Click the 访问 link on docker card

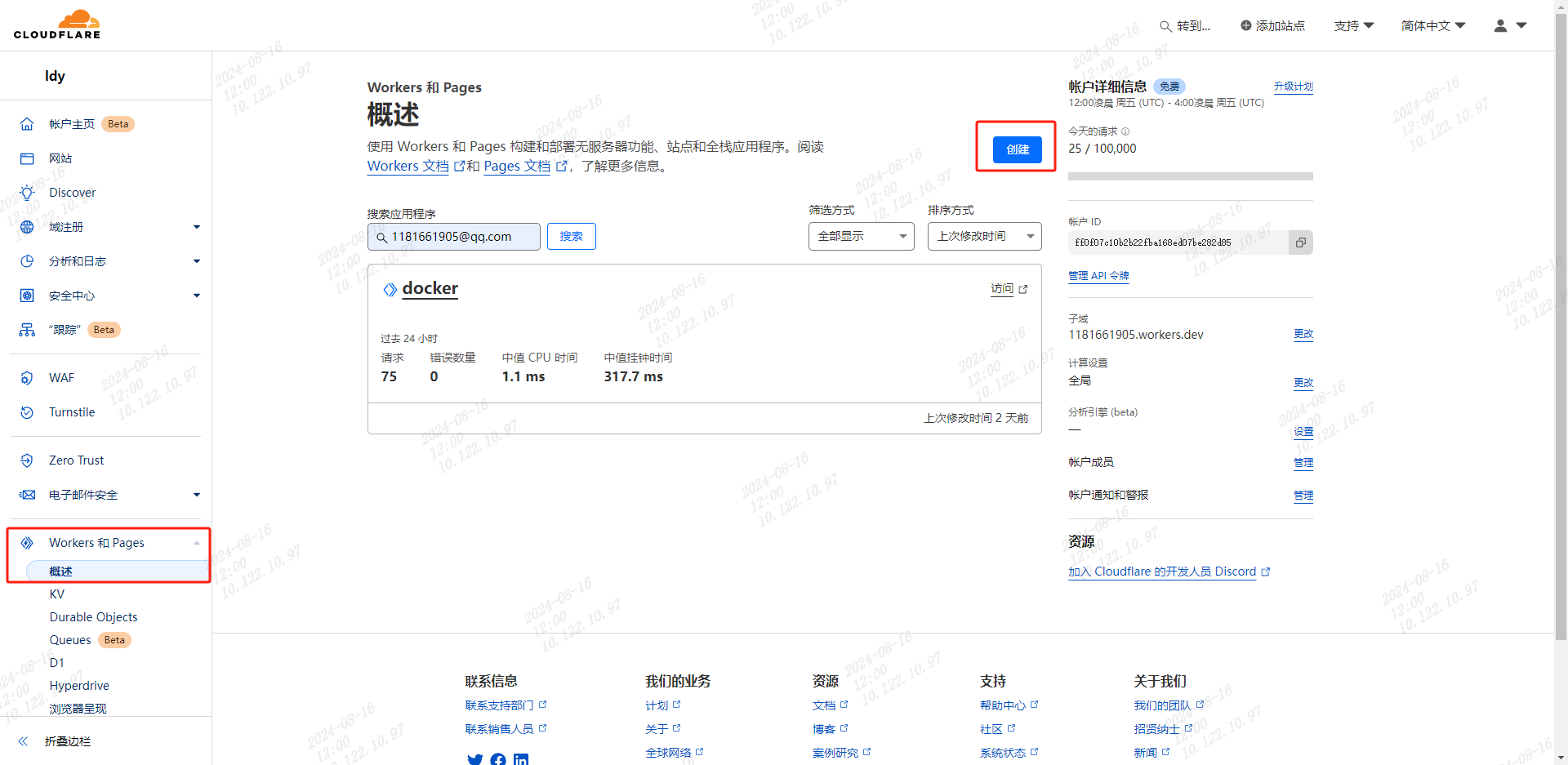click(1002, 289)
